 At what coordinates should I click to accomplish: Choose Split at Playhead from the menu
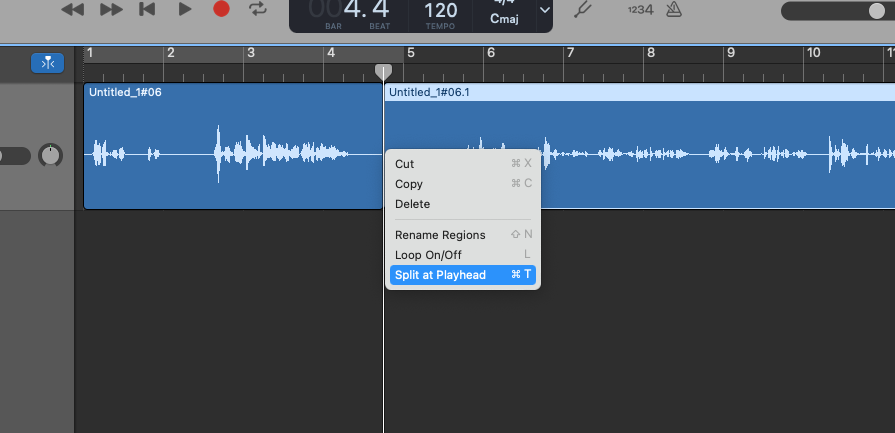462,274
